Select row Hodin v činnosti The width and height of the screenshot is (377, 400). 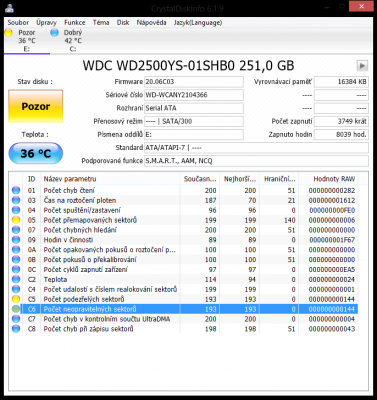(x=184, y=240)
